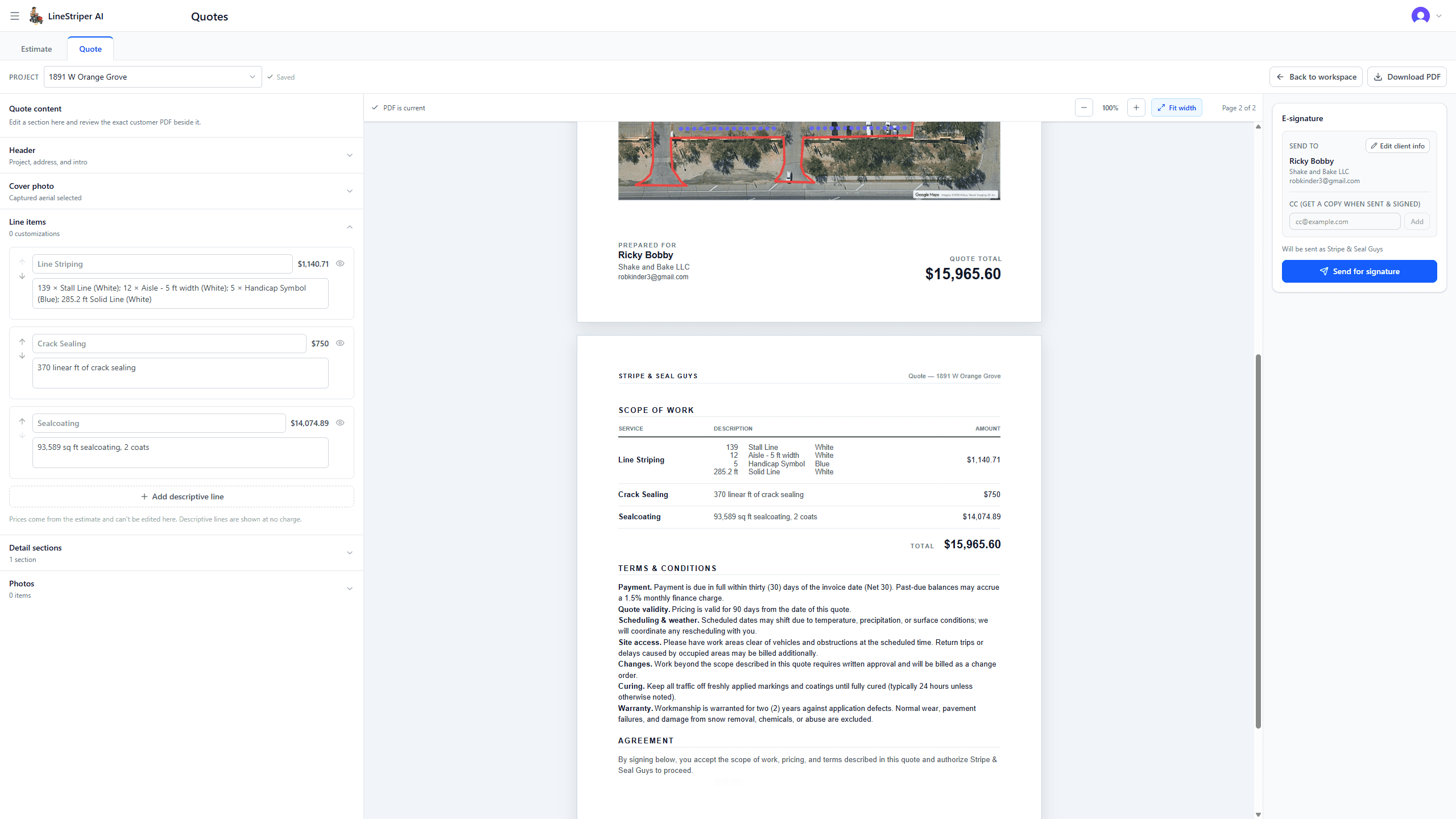Move Crack Sealing item down
This screenshot has width=1456, height=819.
(x=22, y=356)
